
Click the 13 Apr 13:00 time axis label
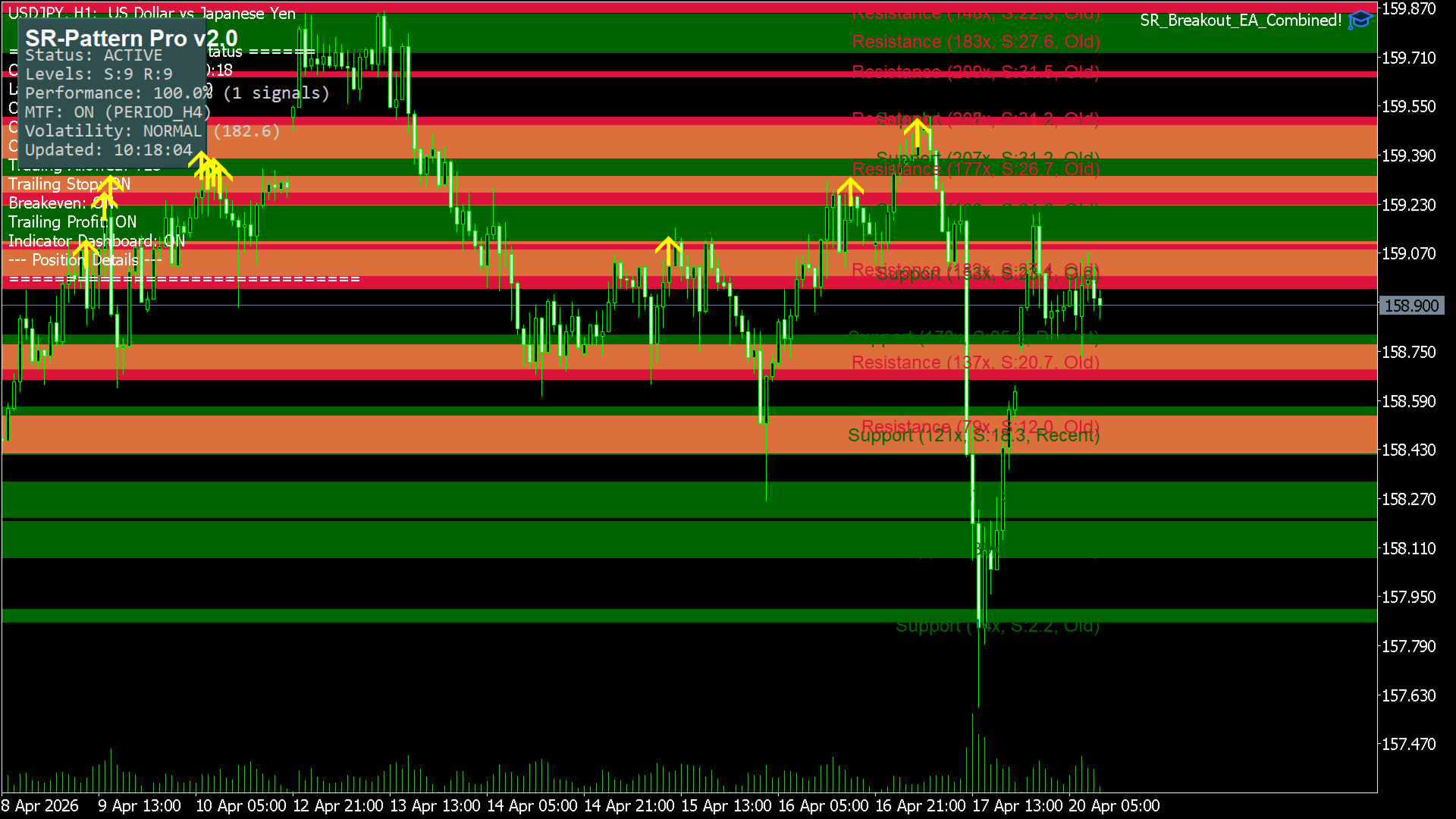pos(435,805)
